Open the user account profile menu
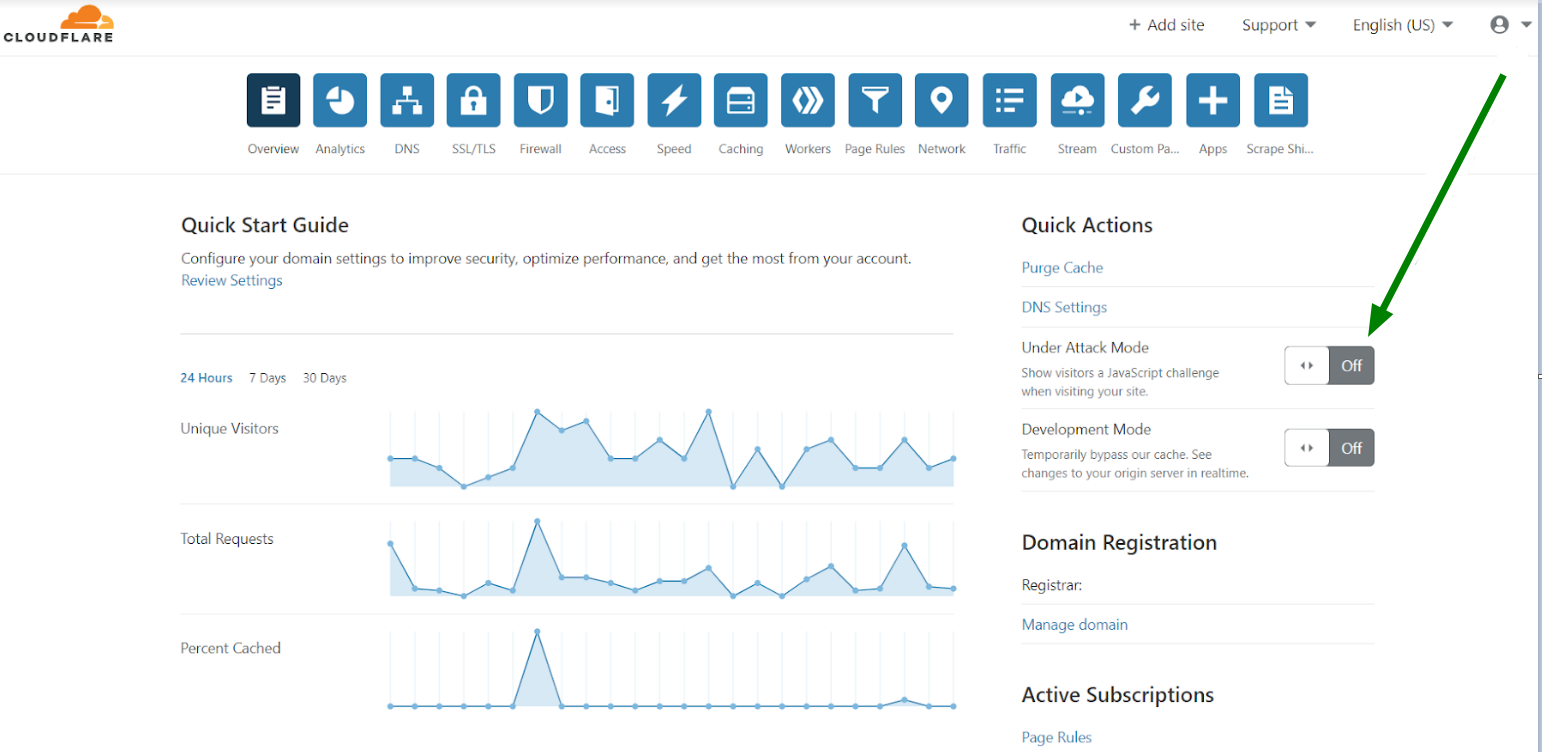The width and height of the screenshot is (1542, 752). (1509, 25)
